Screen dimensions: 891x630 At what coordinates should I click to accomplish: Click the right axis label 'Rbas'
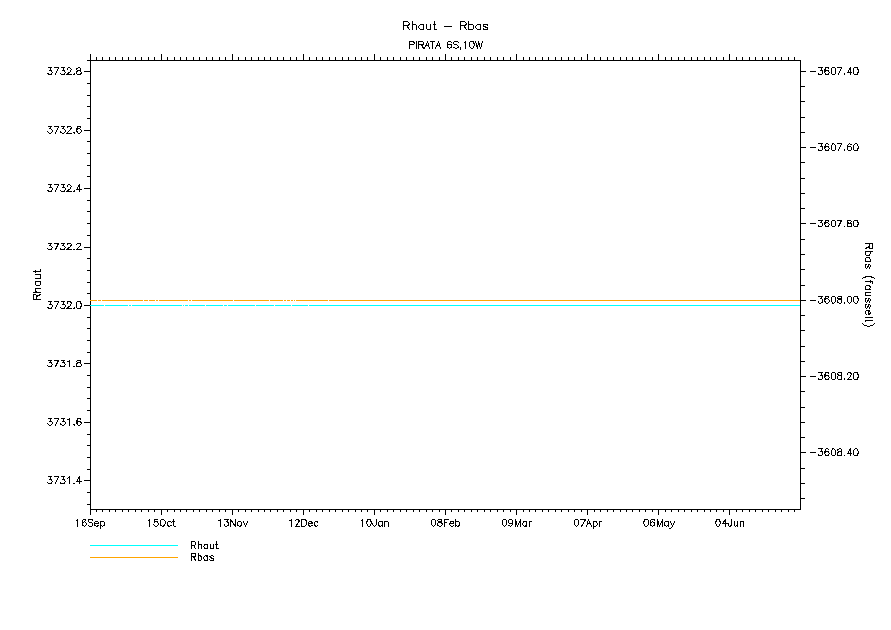coord(868,284)
